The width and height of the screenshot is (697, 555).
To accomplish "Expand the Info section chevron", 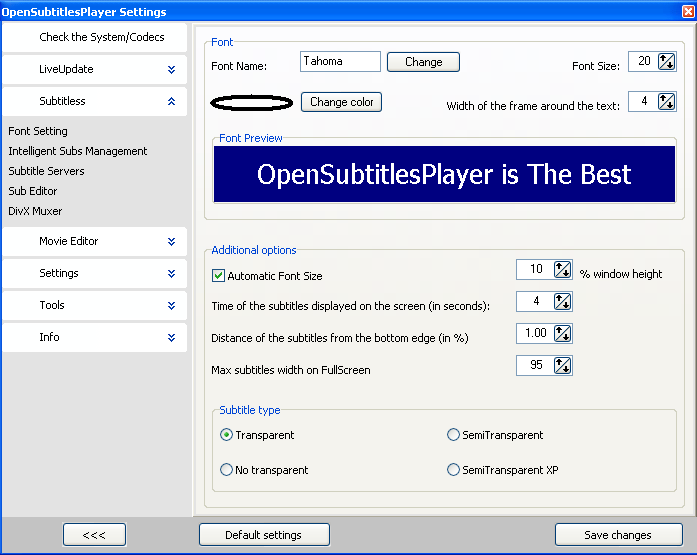I will pos(172,337).
